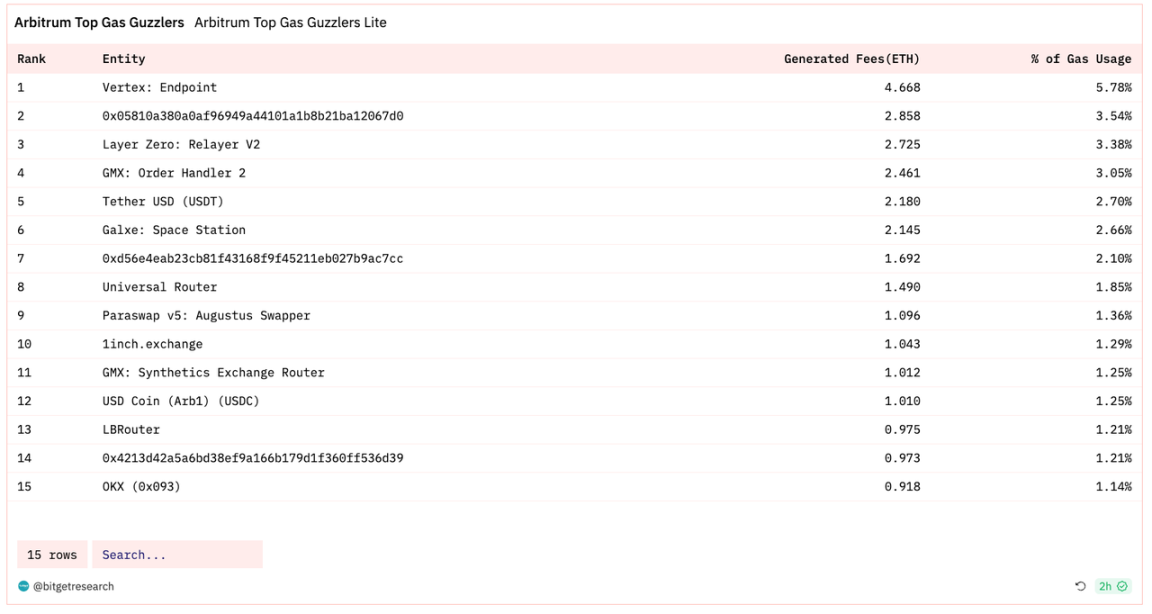
Task: Click the 2.180 generated fees value
Action: [x=902, y=201]
